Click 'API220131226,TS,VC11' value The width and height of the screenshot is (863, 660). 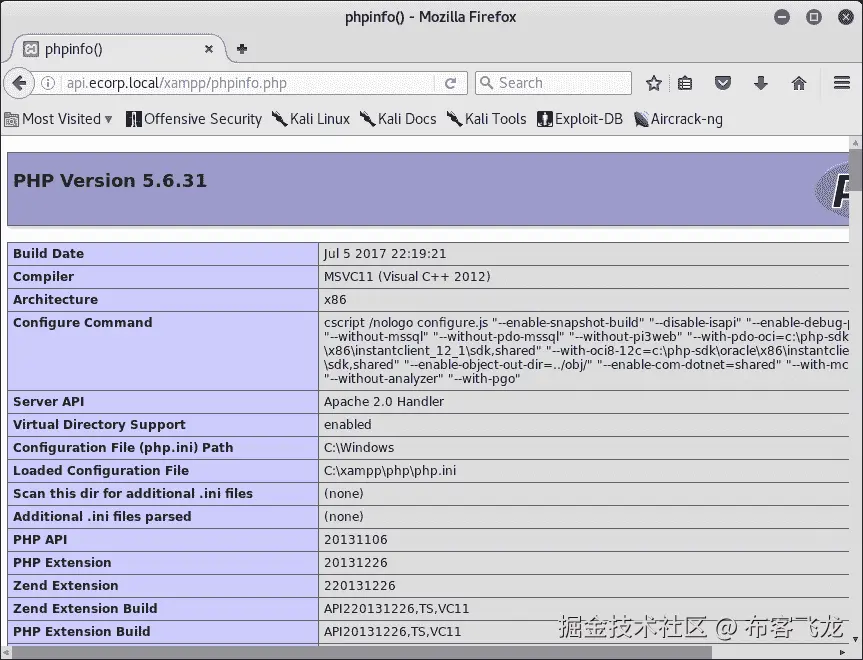(x=396, y=609)
